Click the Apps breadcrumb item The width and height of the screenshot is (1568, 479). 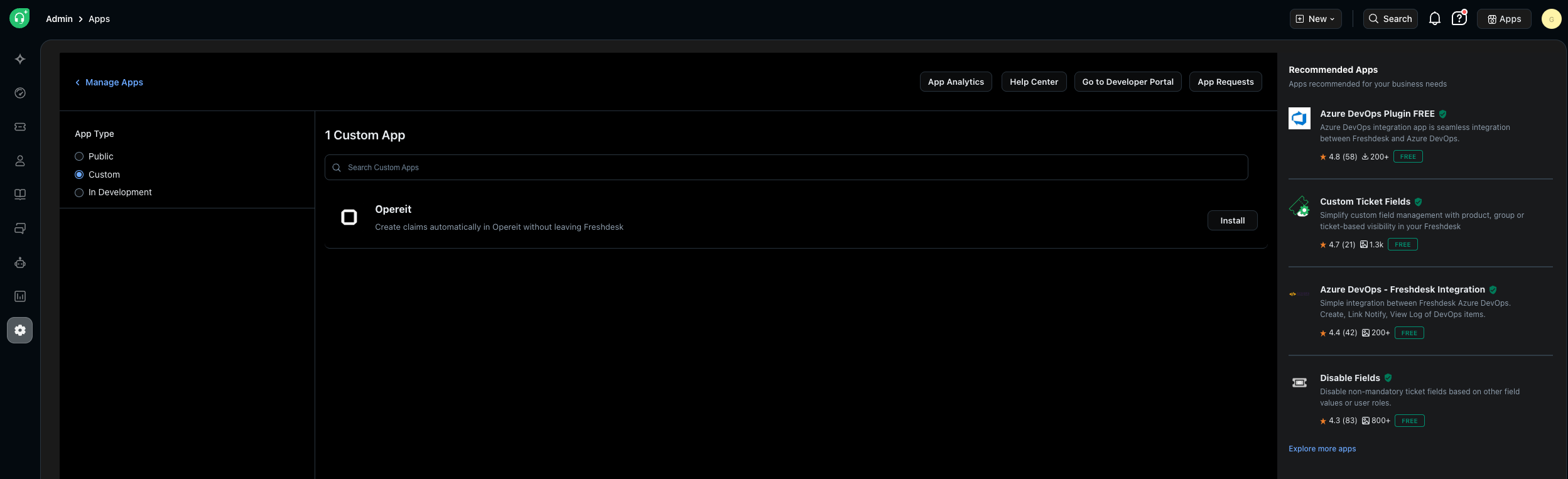pyautogui.click(x=99, y=19)
